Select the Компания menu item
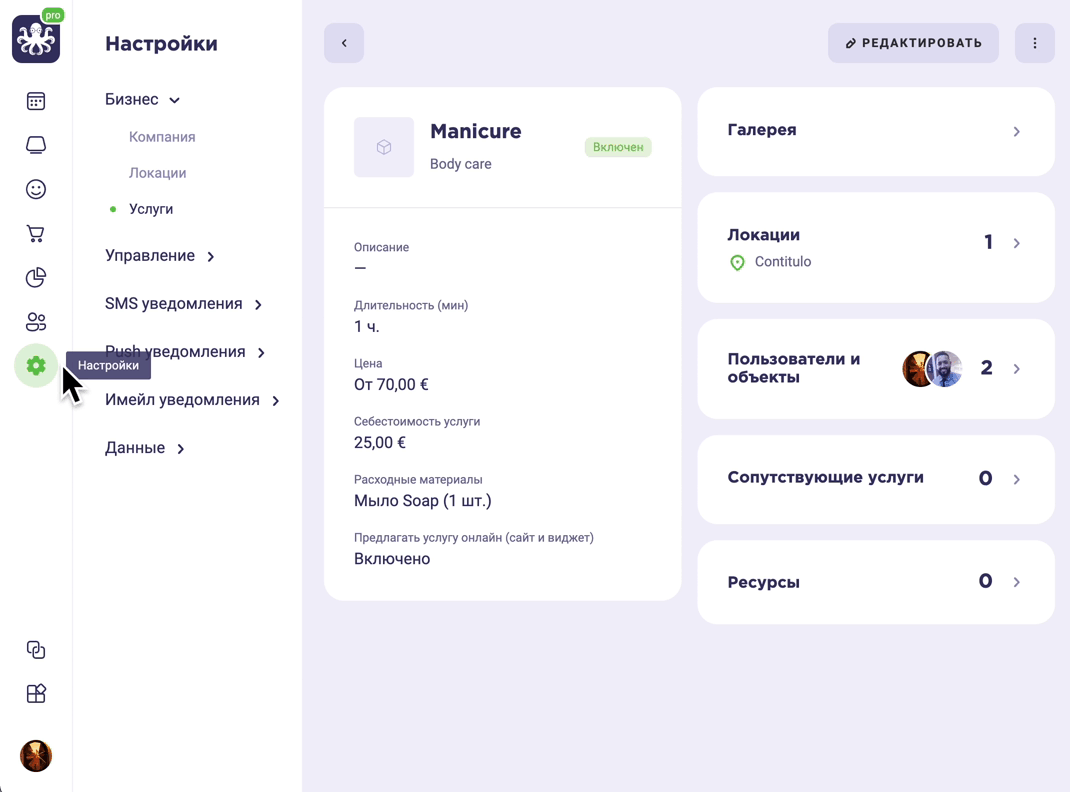Screen dimensions: 1070x792 (x=162, y=137)
